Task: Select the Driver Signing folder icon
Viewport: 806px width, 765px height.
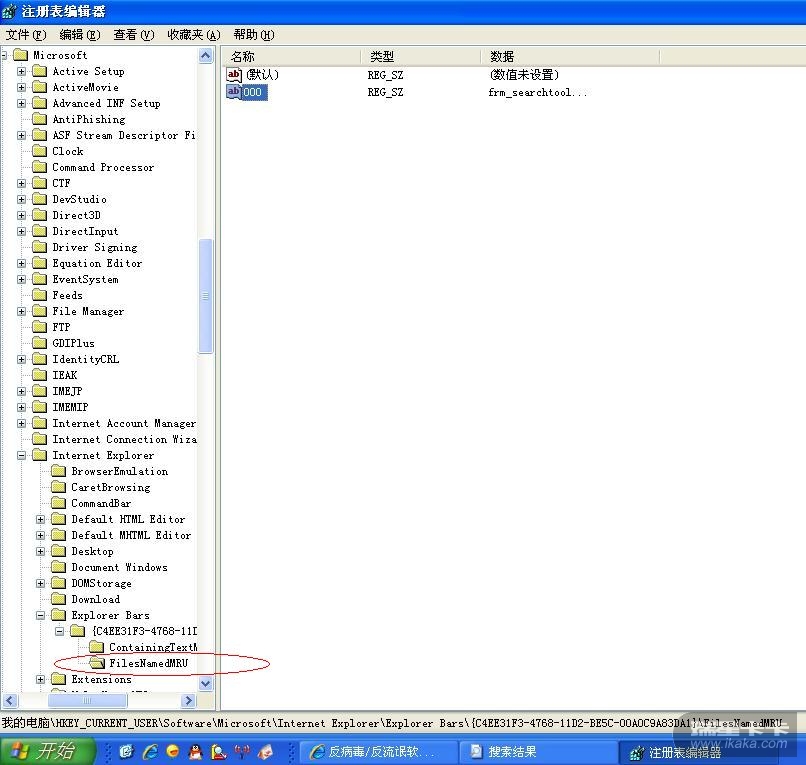Action: [40, 247]
